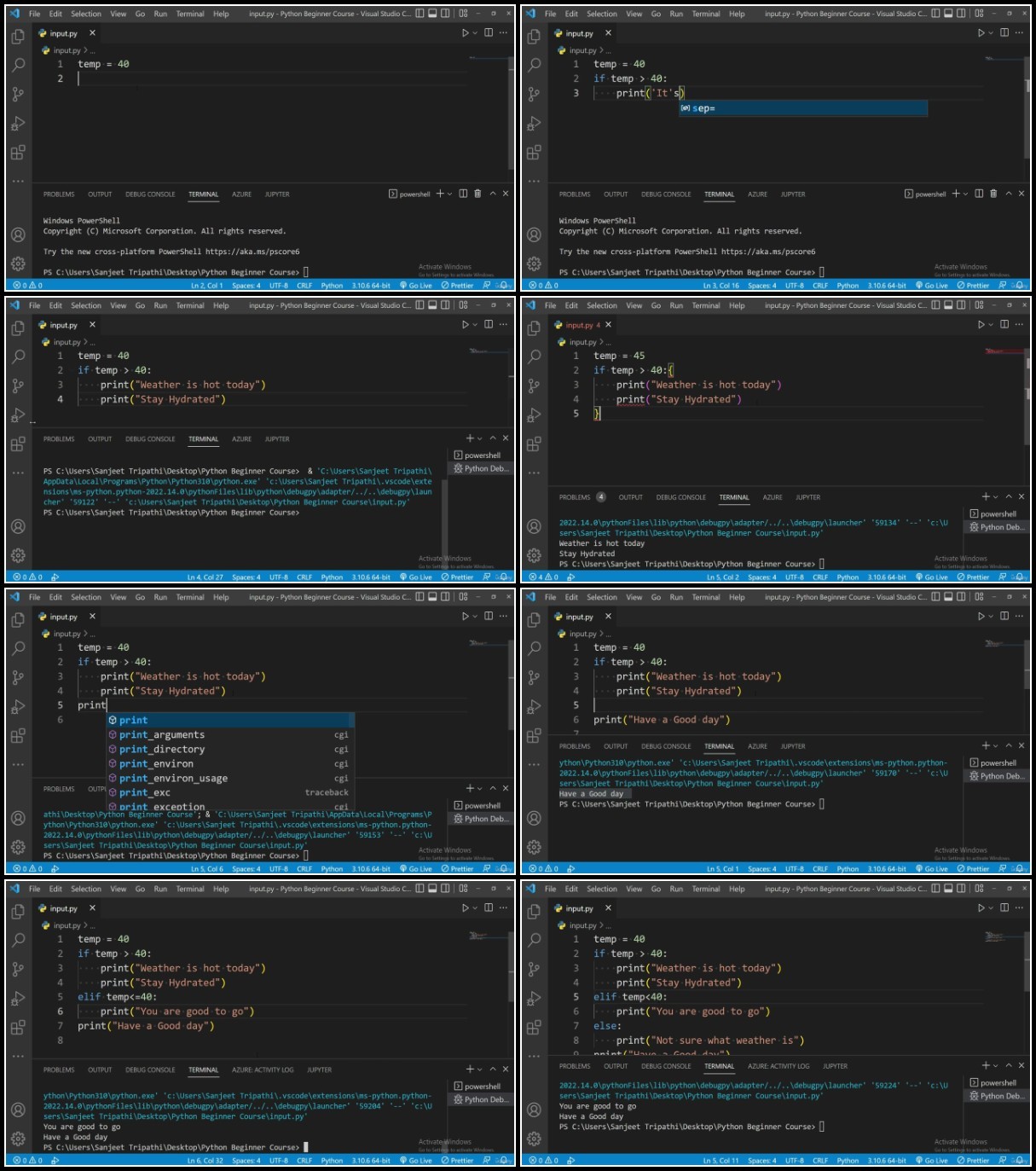1036x1171 pixels.
Task: Select Python Deb... terminal entry in Ln 4, Col 27 window
Action: pos(482,468)
